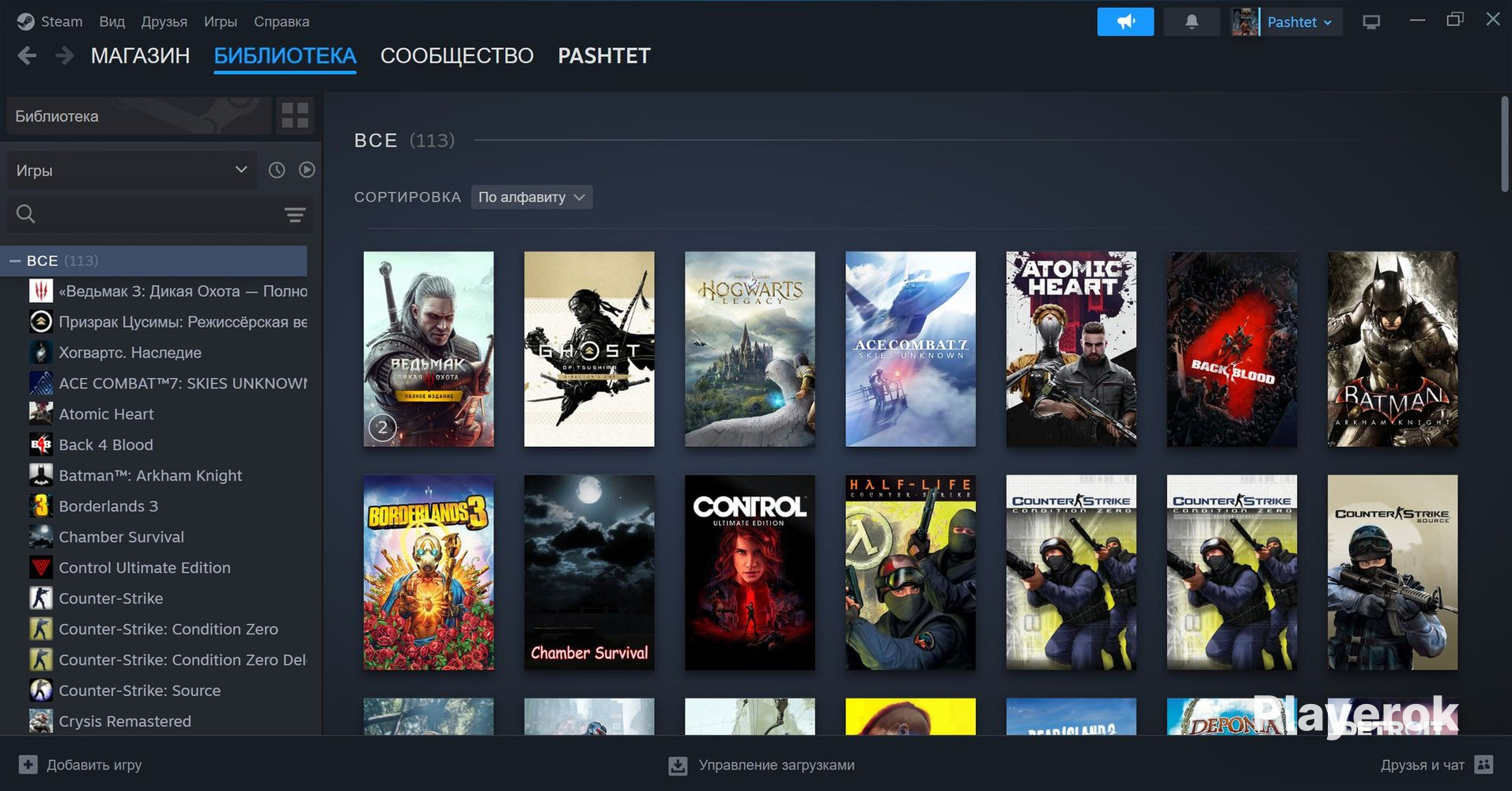Open advanced filter options icon

coord(295,214)
